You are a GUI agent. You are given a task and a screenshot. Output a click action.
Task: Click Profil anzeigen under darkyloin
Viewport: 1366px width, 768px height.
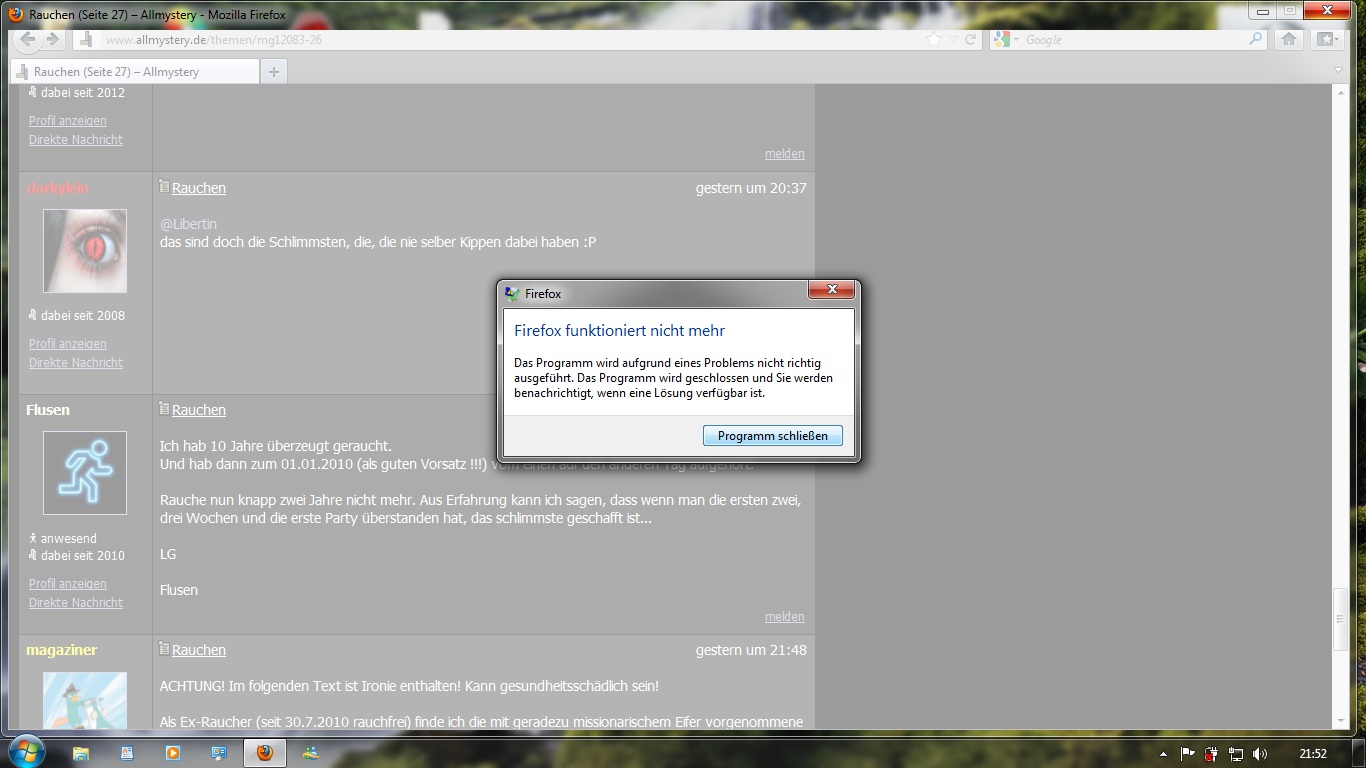67,344
